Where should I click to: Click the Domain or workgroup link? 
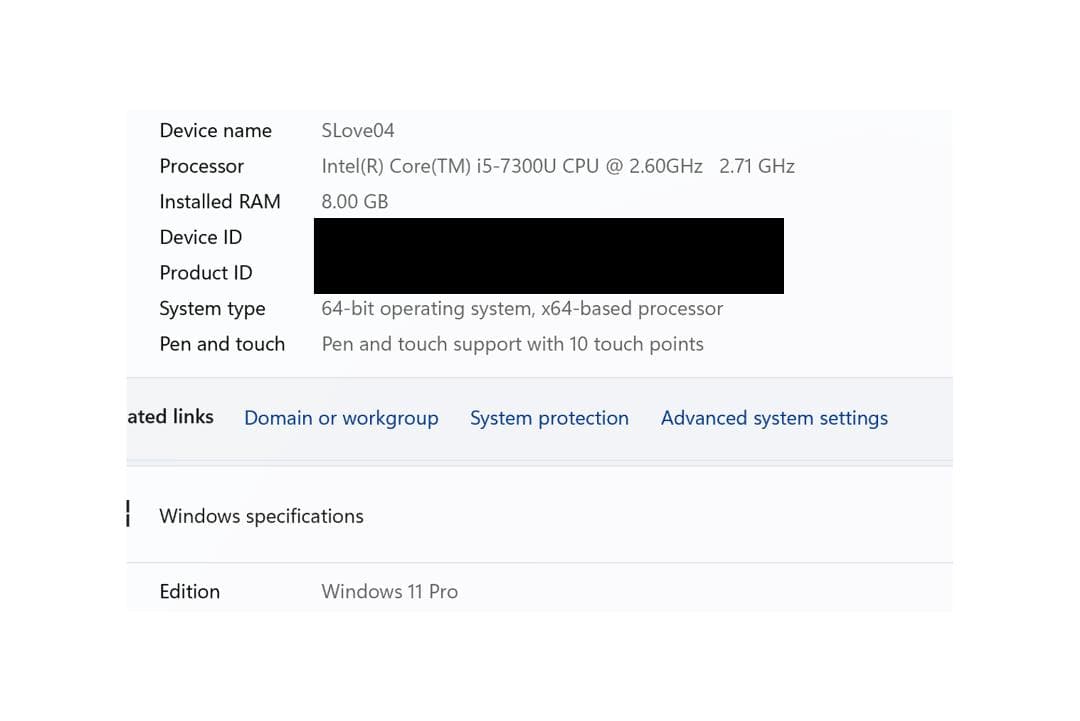pos(341,418)
